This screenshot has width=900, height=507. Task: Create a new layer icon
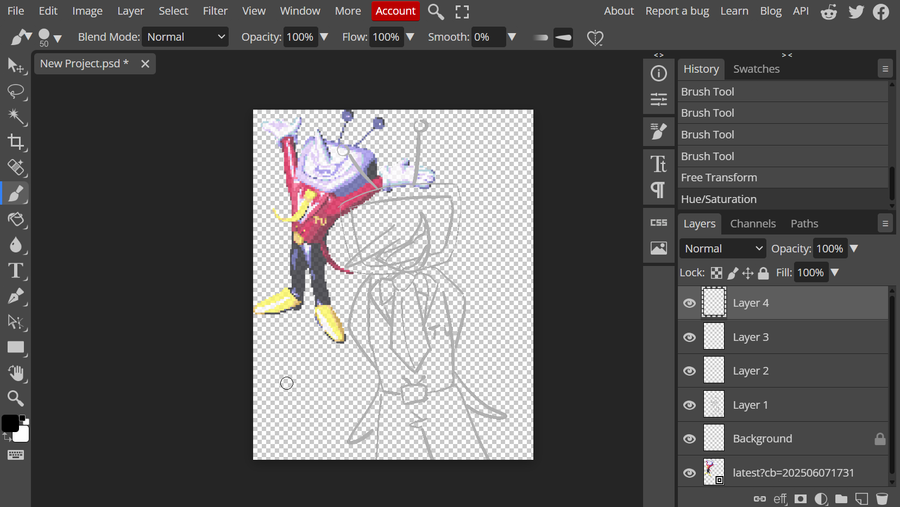coord(862,498)
